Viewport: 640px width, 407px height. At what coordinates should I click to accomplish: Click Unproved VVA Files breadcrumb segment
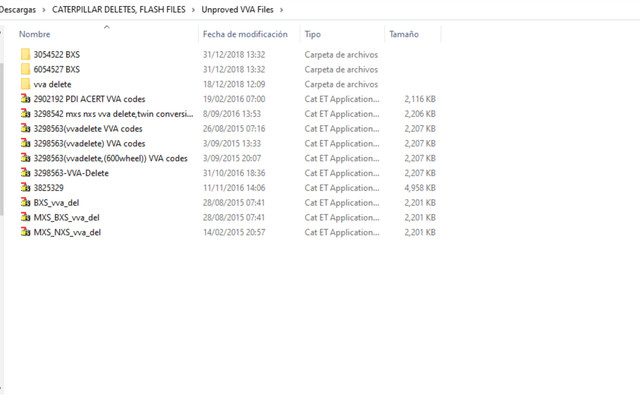(238, 10)
